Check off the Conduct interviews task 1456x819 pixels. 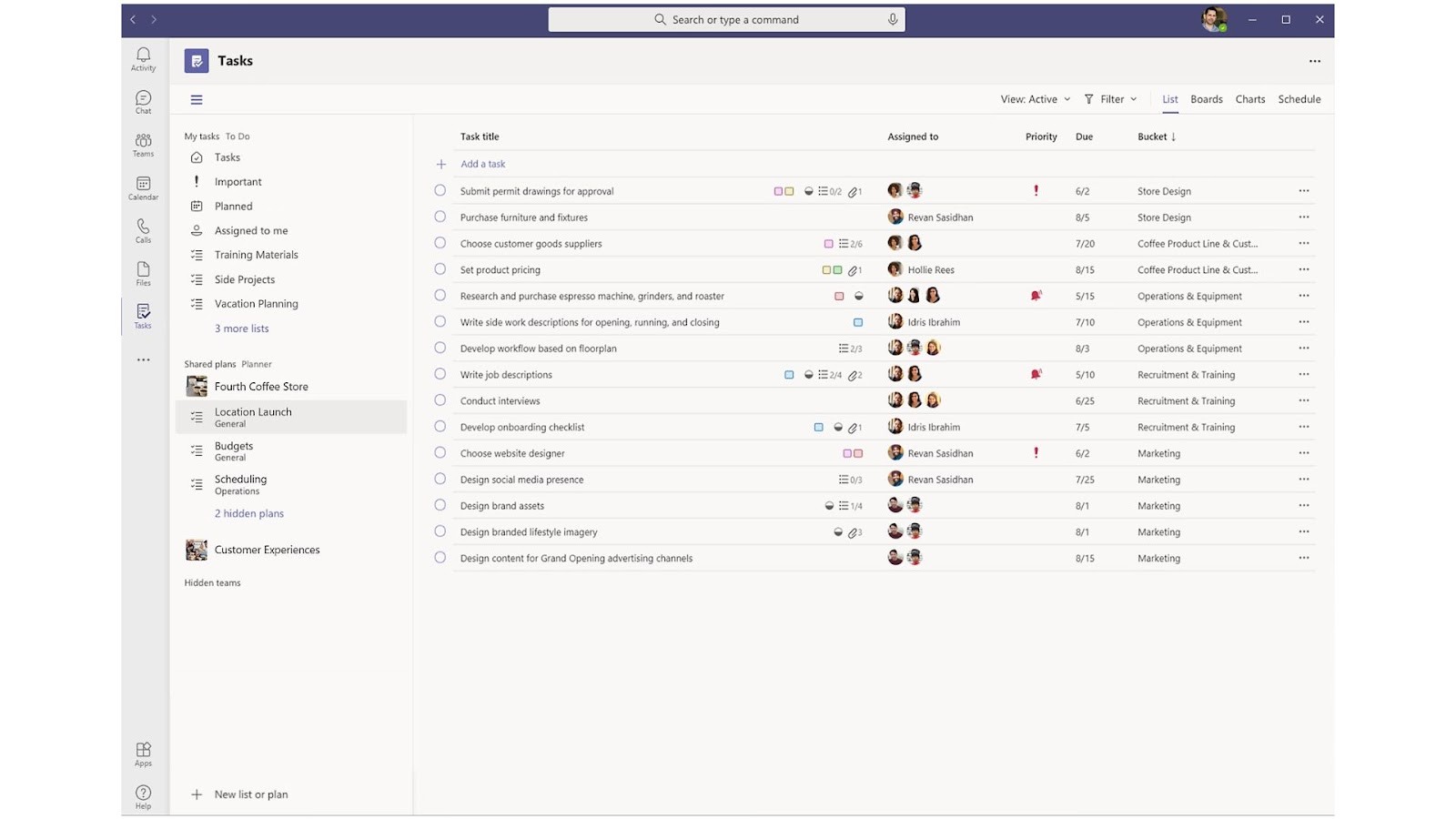pyautogui.click(x=440, y=400)
